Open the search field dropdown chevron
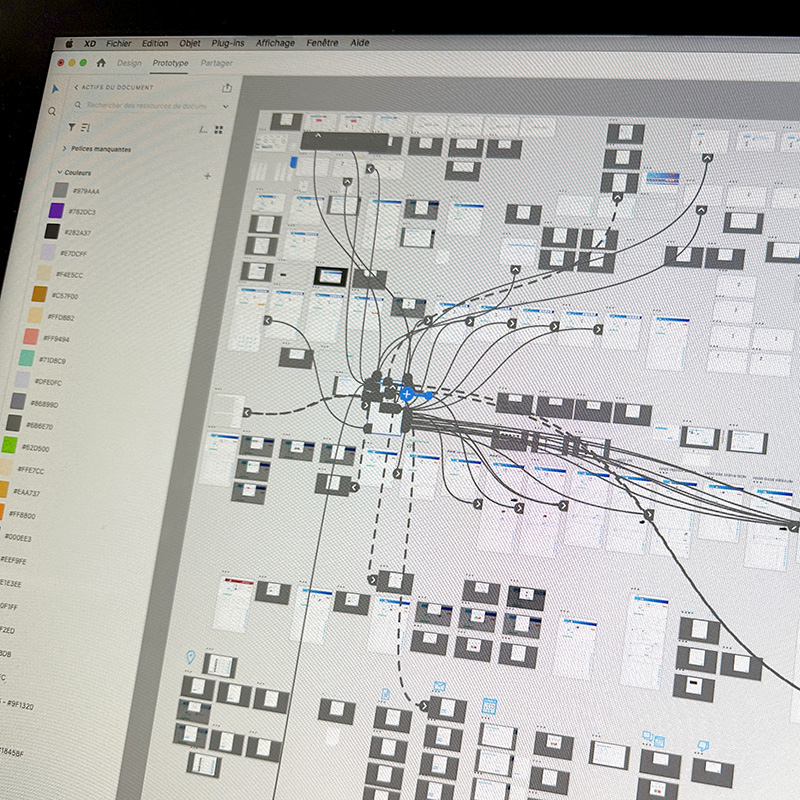800x800 pixels. pyautogui.click(x=225, y=106)
